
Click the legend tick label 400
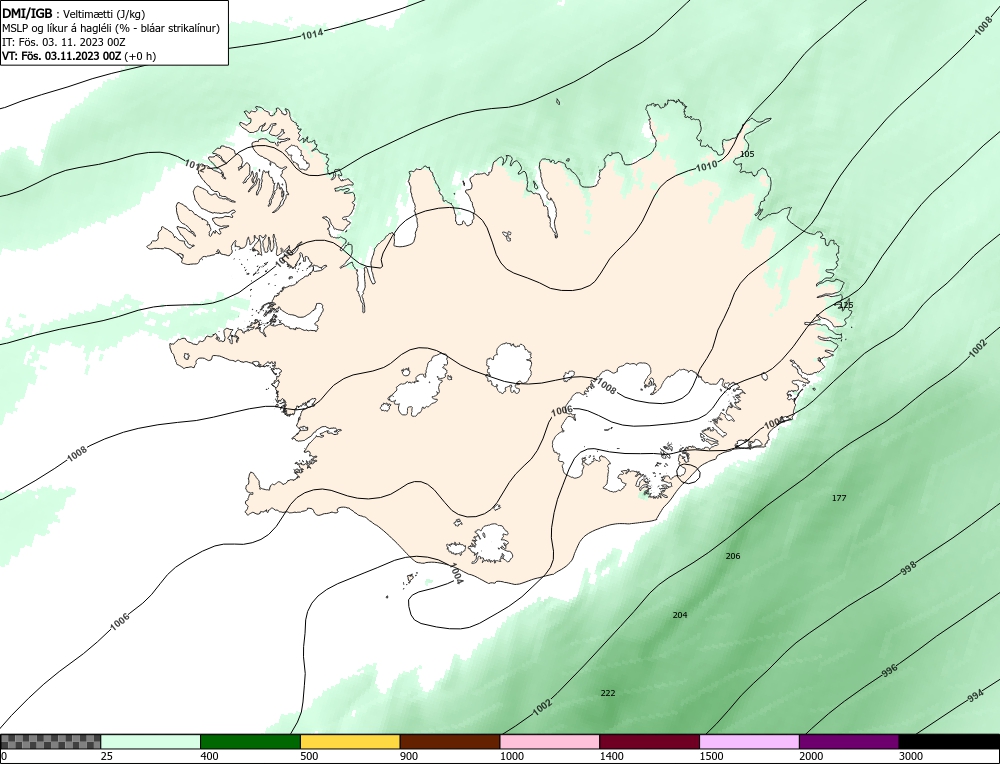[209, 757]
